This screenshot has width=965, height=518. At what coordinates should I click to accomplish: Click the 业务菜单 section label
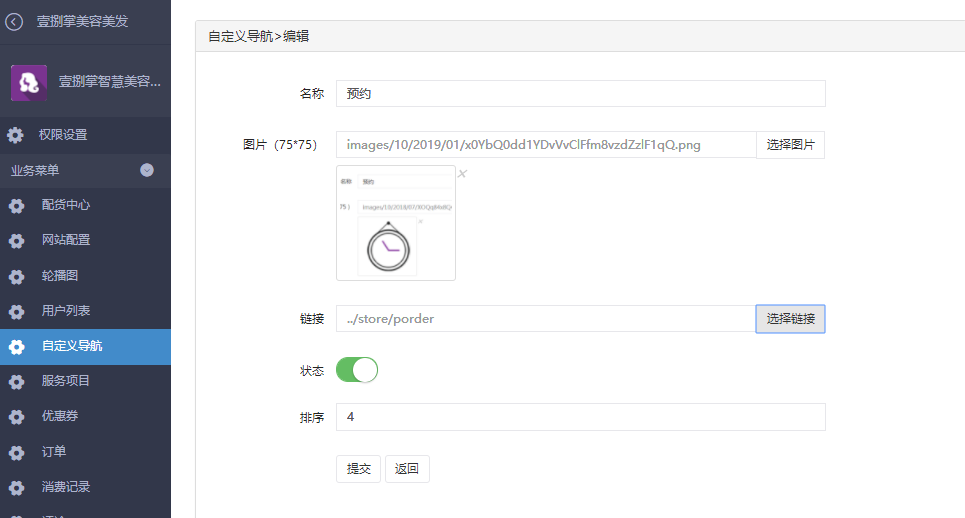tap(35, 170)
